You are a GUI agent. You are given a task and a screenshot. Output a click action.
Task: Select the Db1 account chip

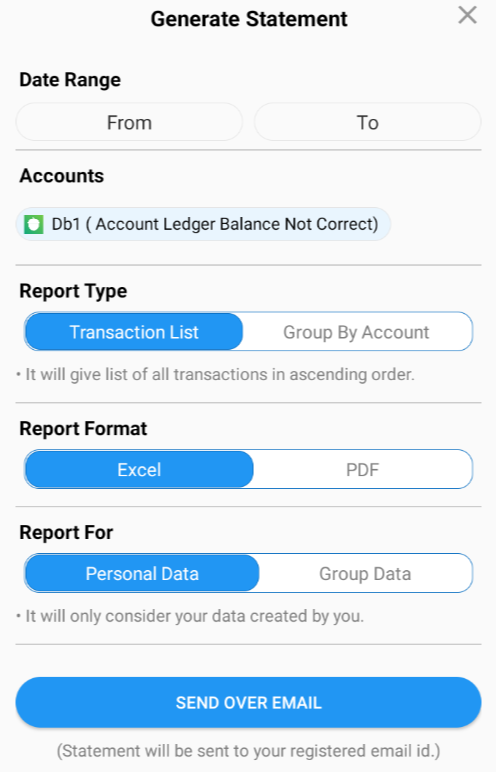(x=203, y=225)
